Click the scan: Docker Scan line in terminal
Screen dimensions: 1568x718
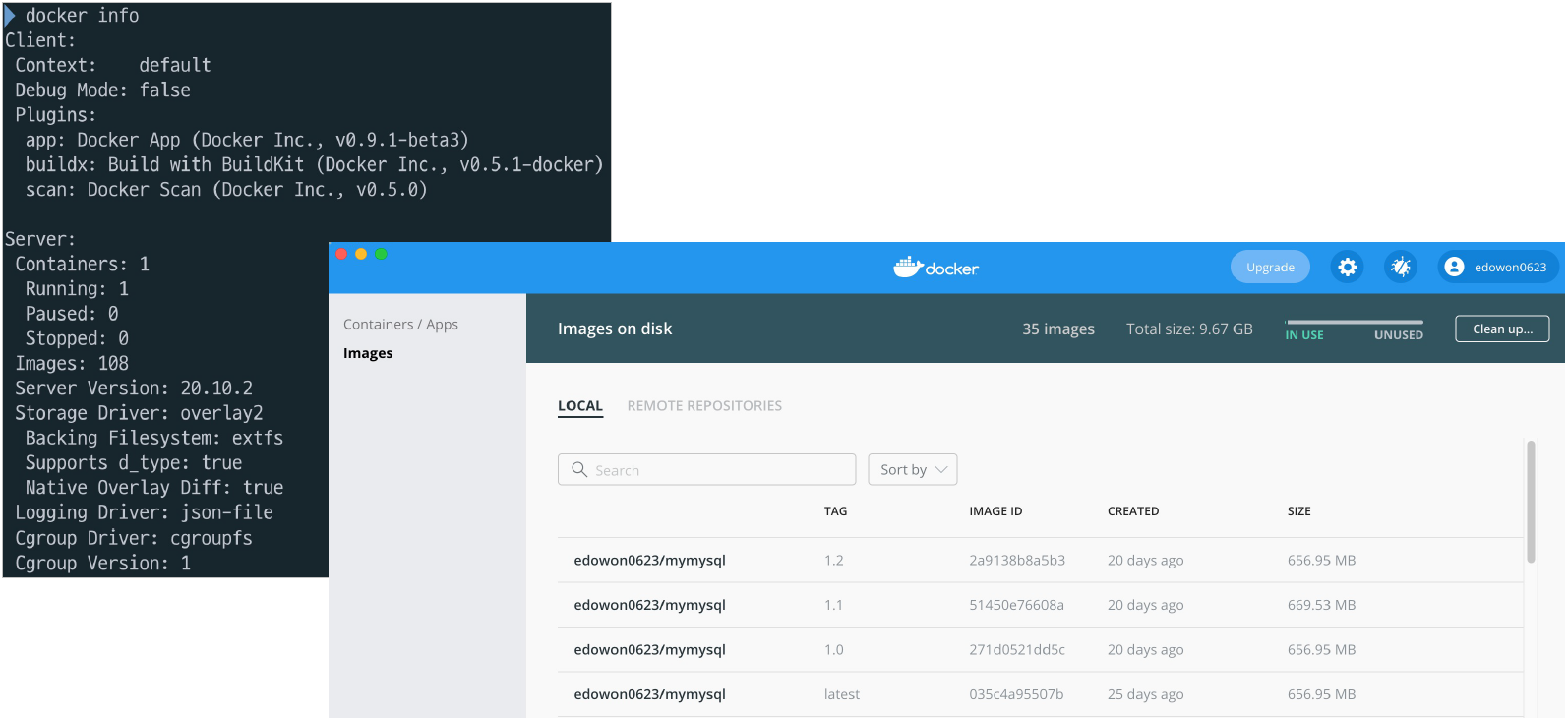coord(226,190)
